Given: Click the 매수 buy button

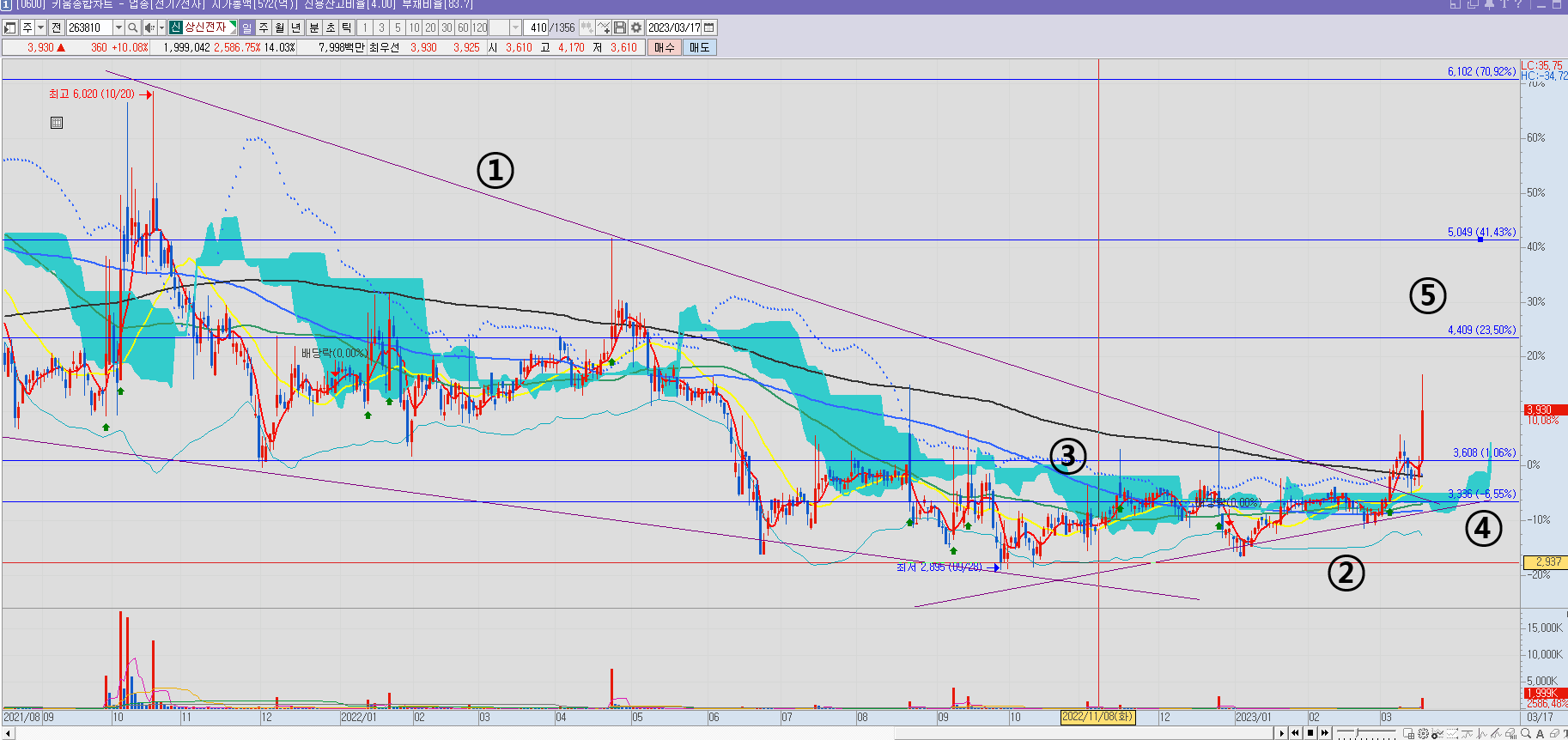Looking at the screenshot, I should pyautogui.click(x=665, y=47).
